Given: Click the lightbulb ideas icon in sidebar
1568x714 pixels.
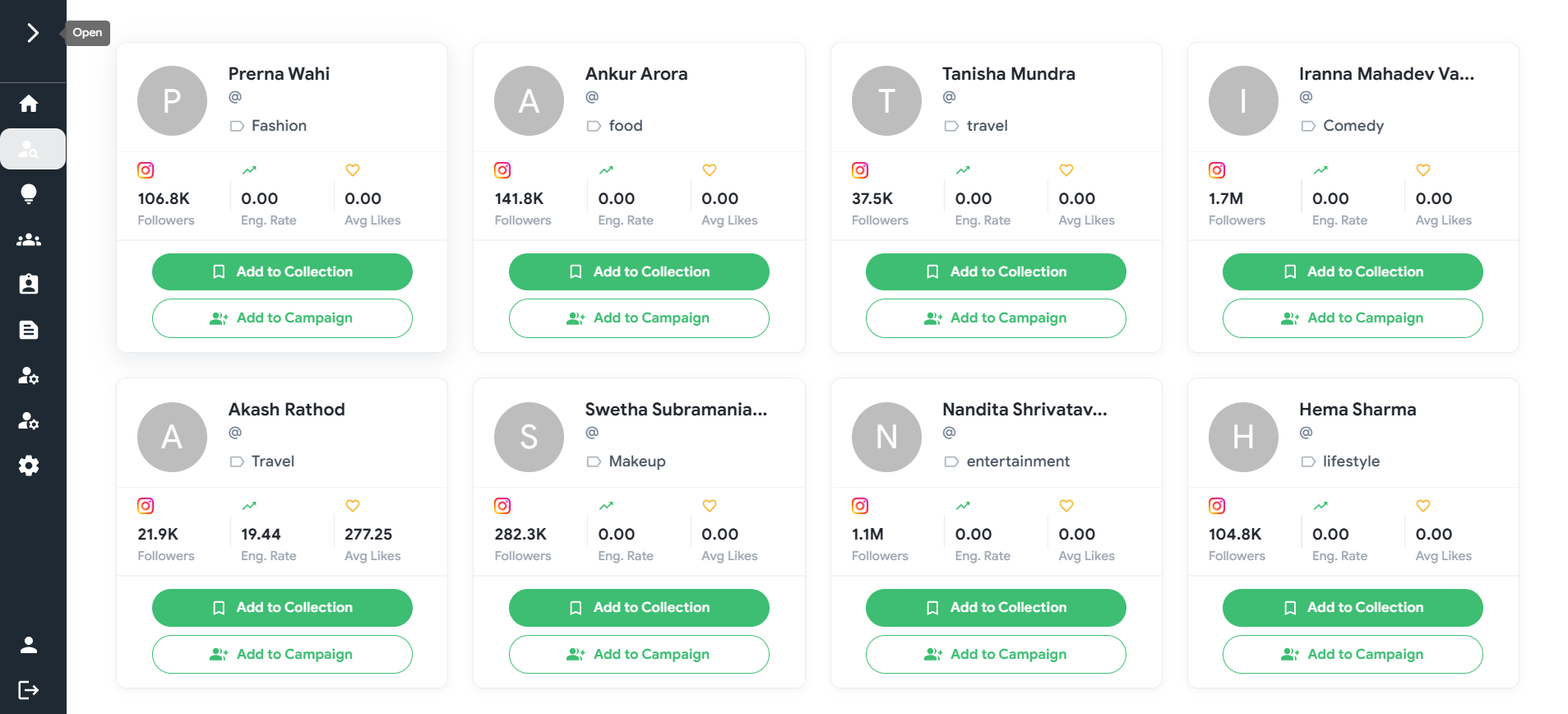Looking at the screenshot, I should [x=29, y=194].
